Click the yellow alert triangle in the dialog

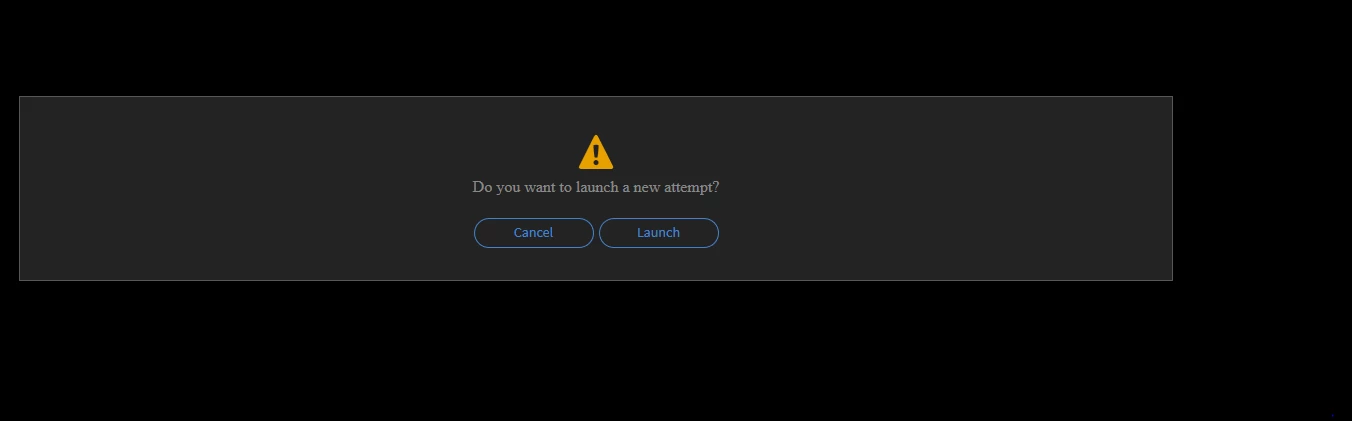click(596, 152)
